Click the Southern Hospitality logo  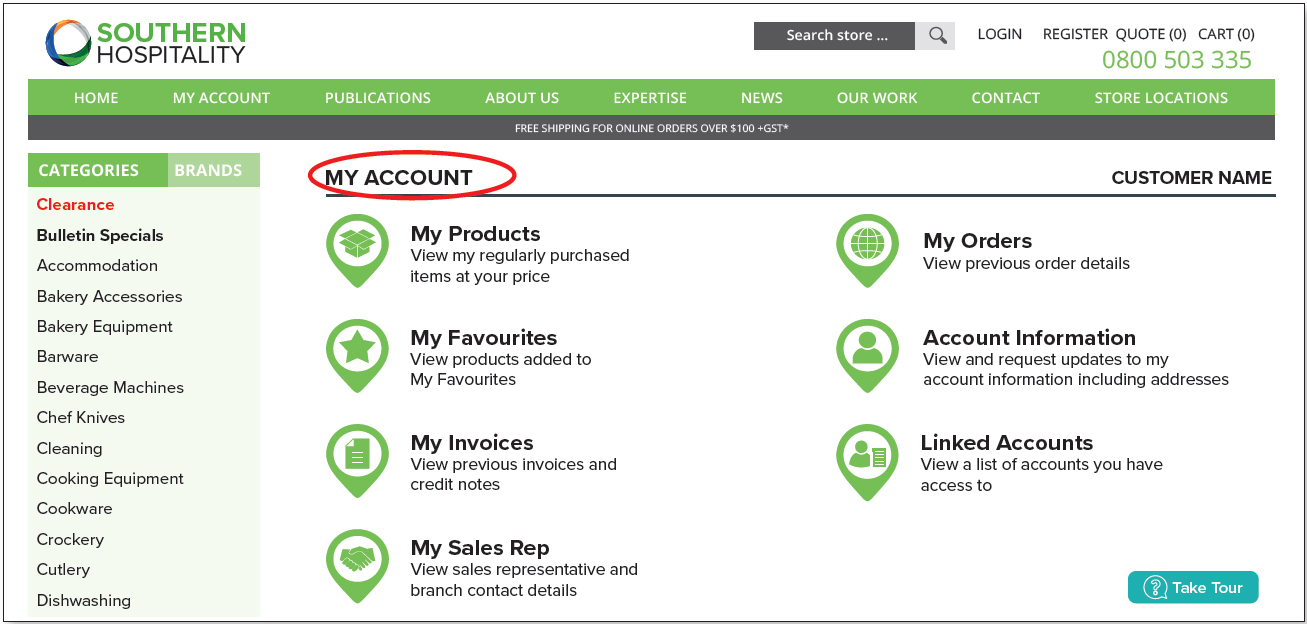click(145, 43)
